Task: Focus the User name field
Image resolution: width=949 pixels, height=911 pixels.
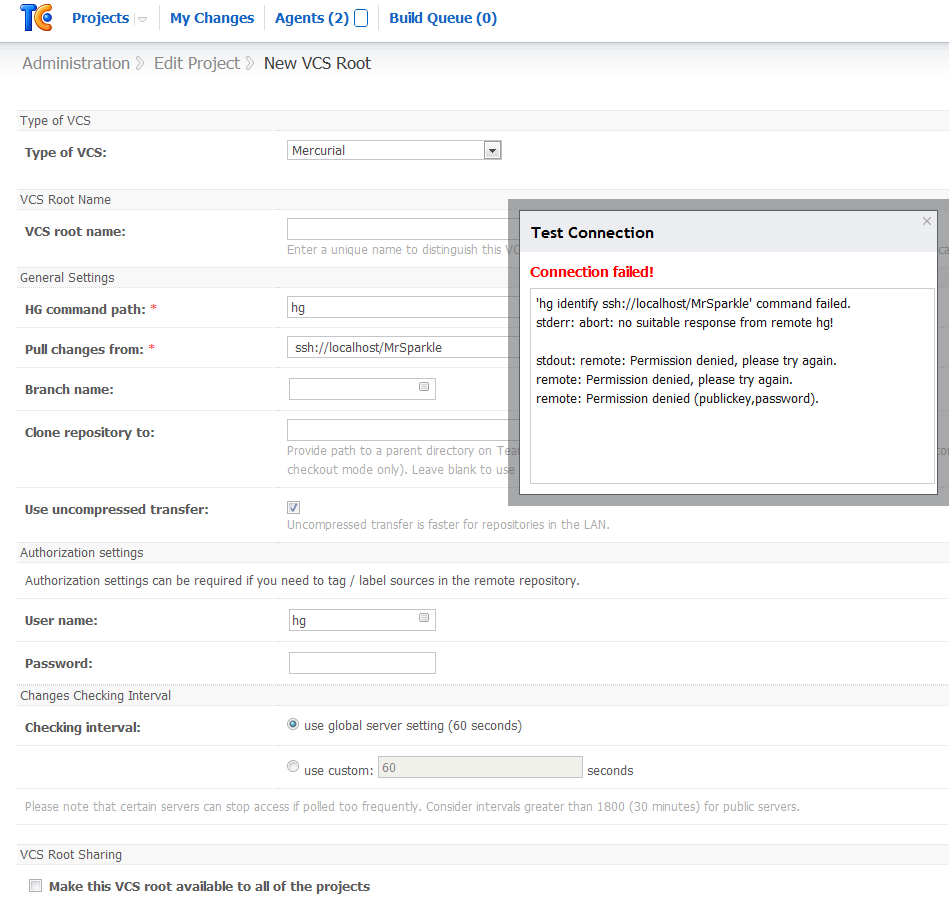Action: pos(362,620)
